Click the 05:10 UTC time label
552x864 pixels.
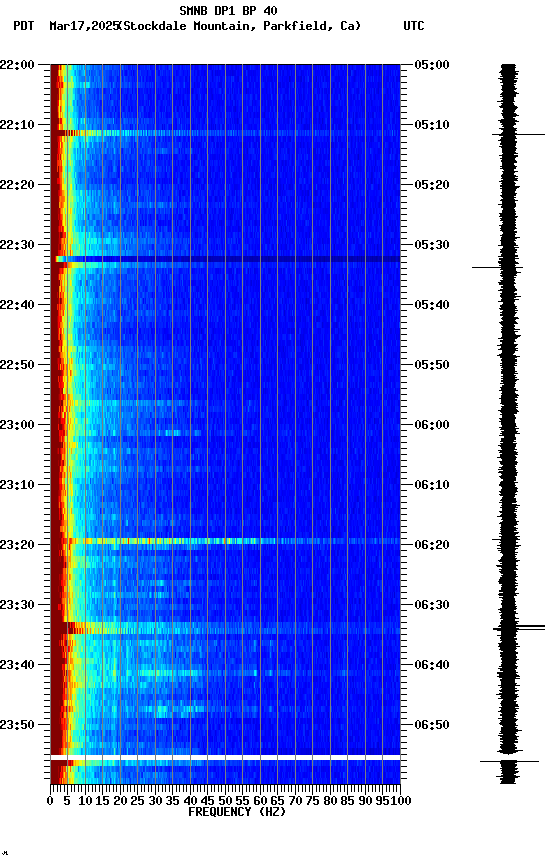pos(431,125)
